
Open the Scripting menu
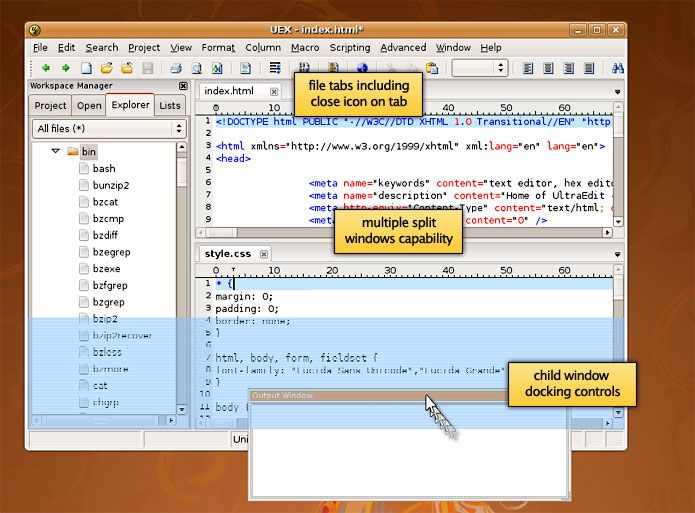click(x=350, y=47)
